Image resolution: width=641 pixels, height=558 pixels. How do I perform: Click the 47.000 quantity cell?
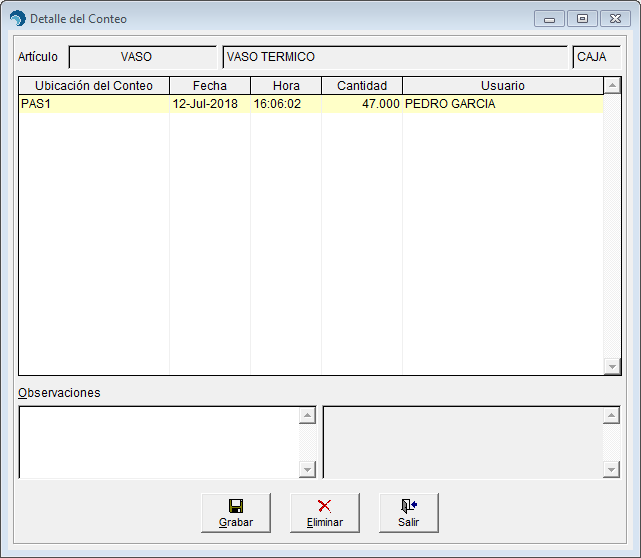coord(362,104)
